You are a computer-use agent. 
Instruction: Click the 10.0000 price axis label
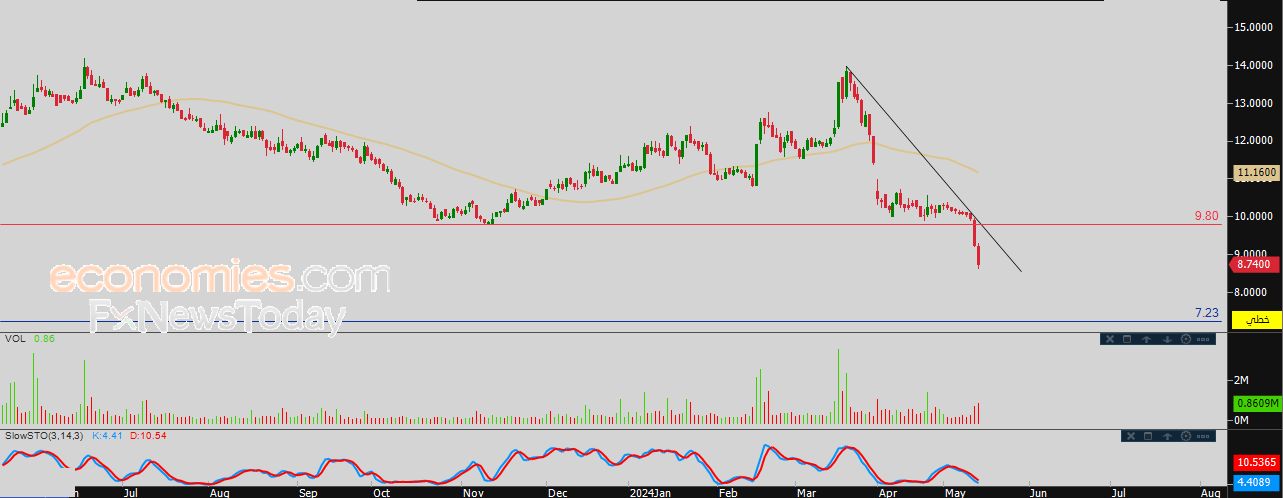[1253, 216]
